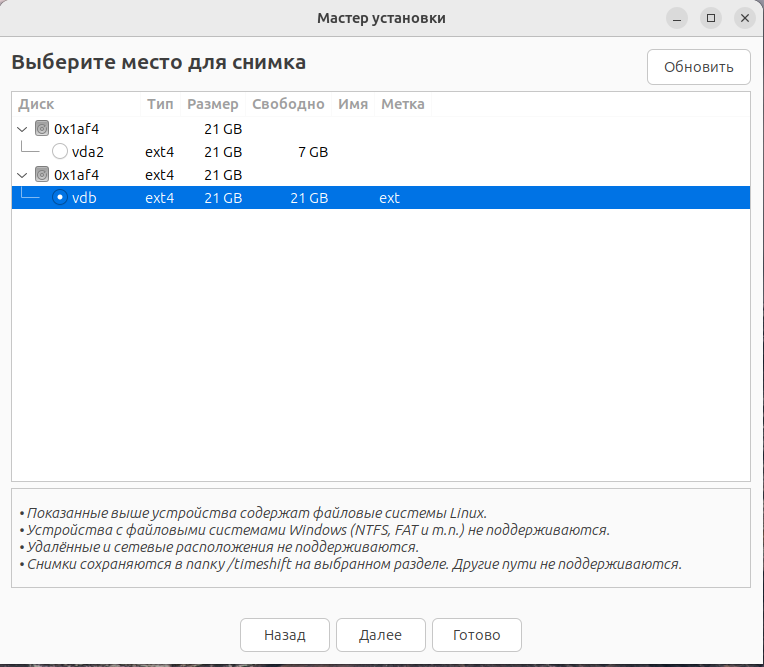Viewport: 764px width, 667px height.
Task: Select the vdb radio button
Action: 60,197
